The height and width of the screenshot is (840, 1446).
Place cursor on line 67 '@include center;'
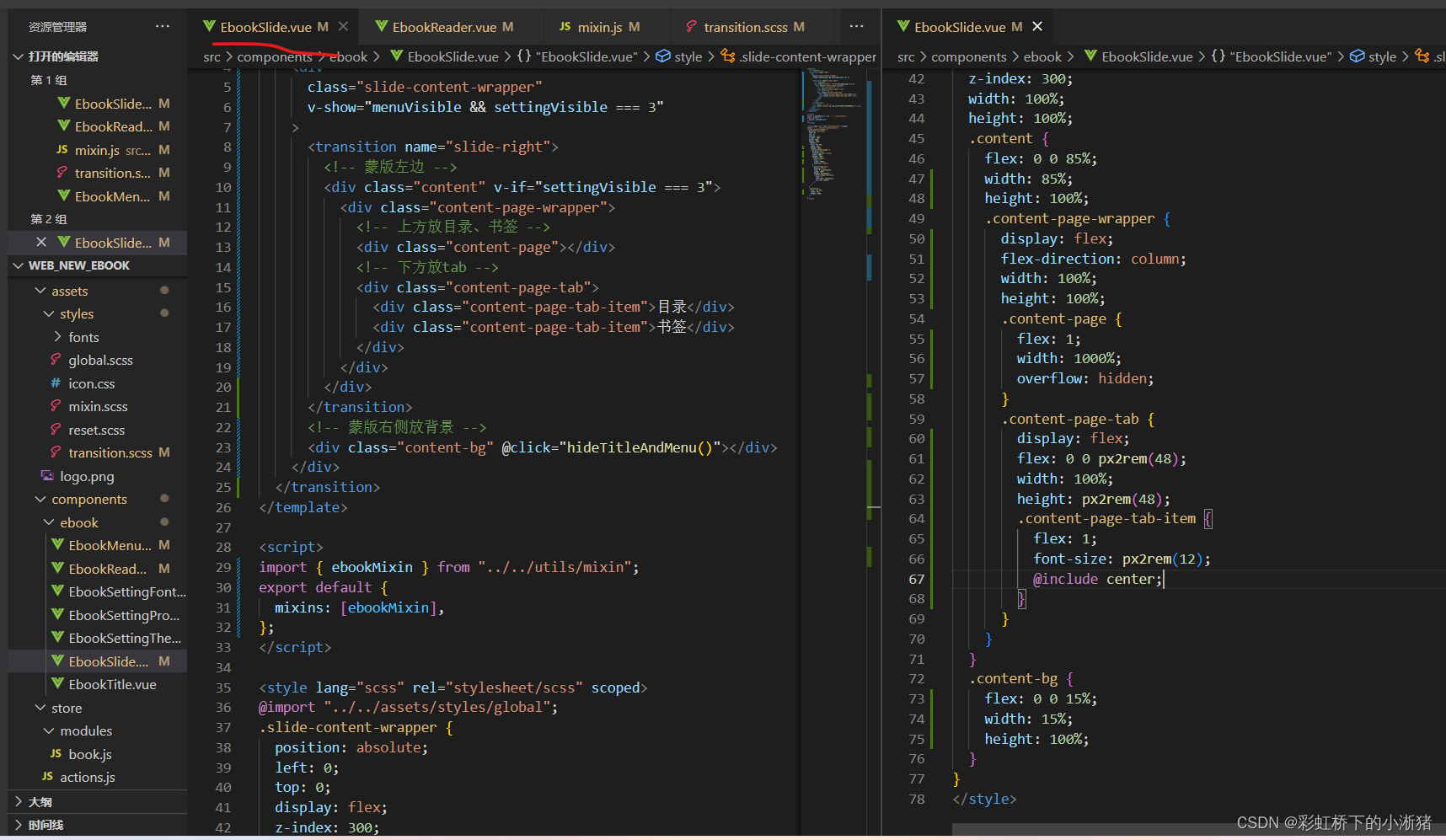point(1098,579)
